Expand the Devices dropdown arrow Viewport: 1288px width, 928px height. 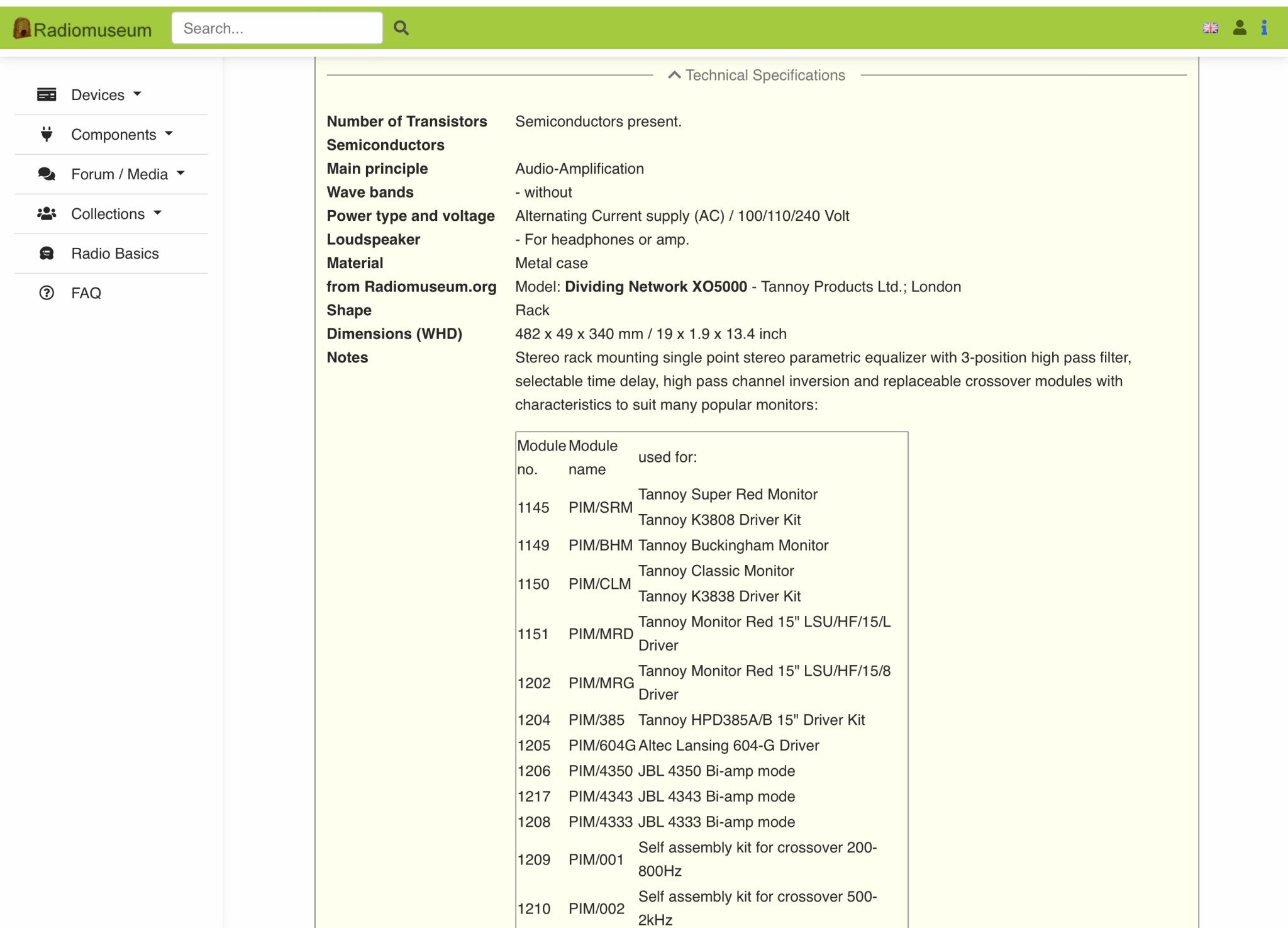(x=137, y=94)
